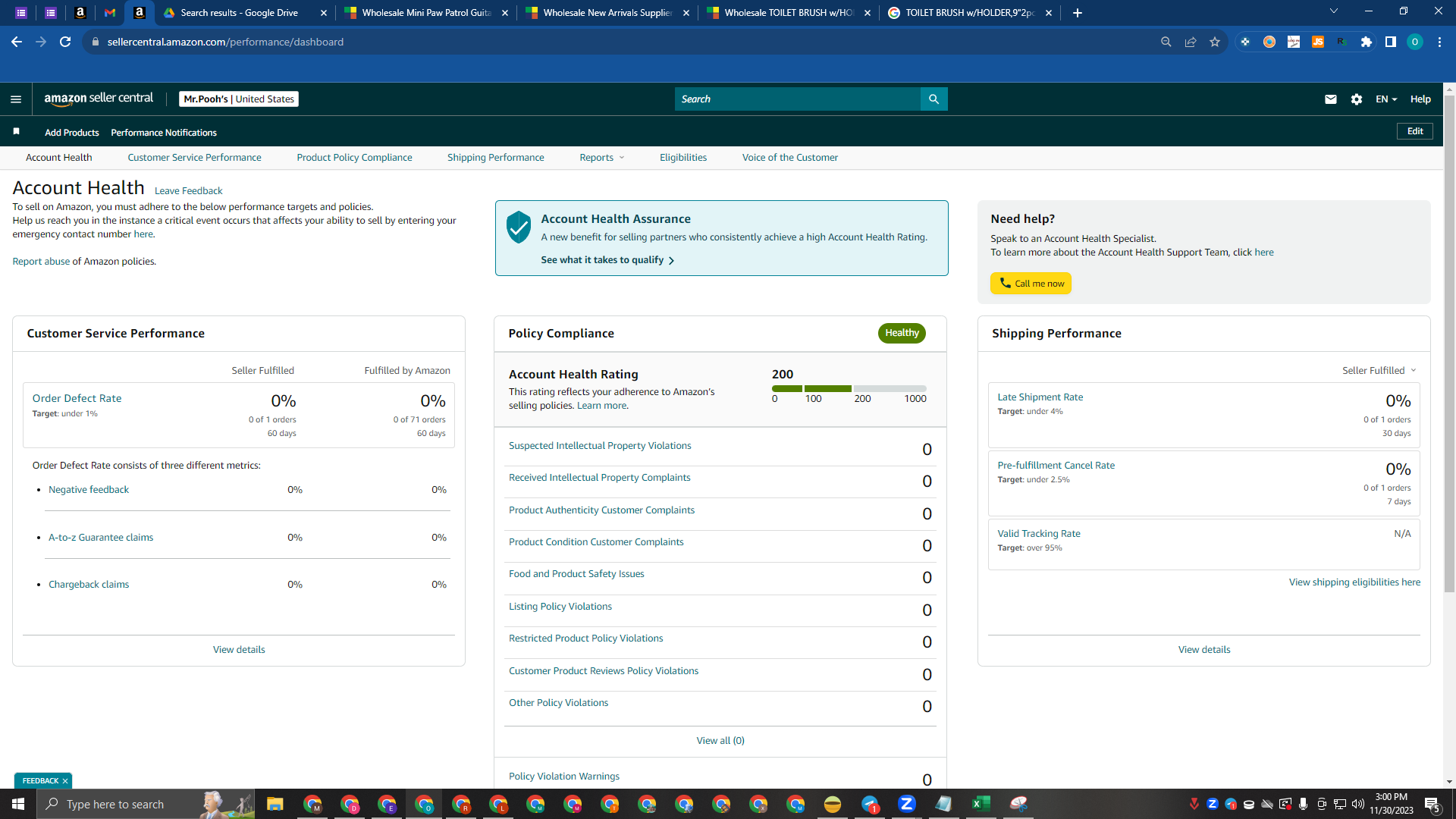1456x819 pixels.
Task: Open a new browser tab
Action: pos(1078,13)
